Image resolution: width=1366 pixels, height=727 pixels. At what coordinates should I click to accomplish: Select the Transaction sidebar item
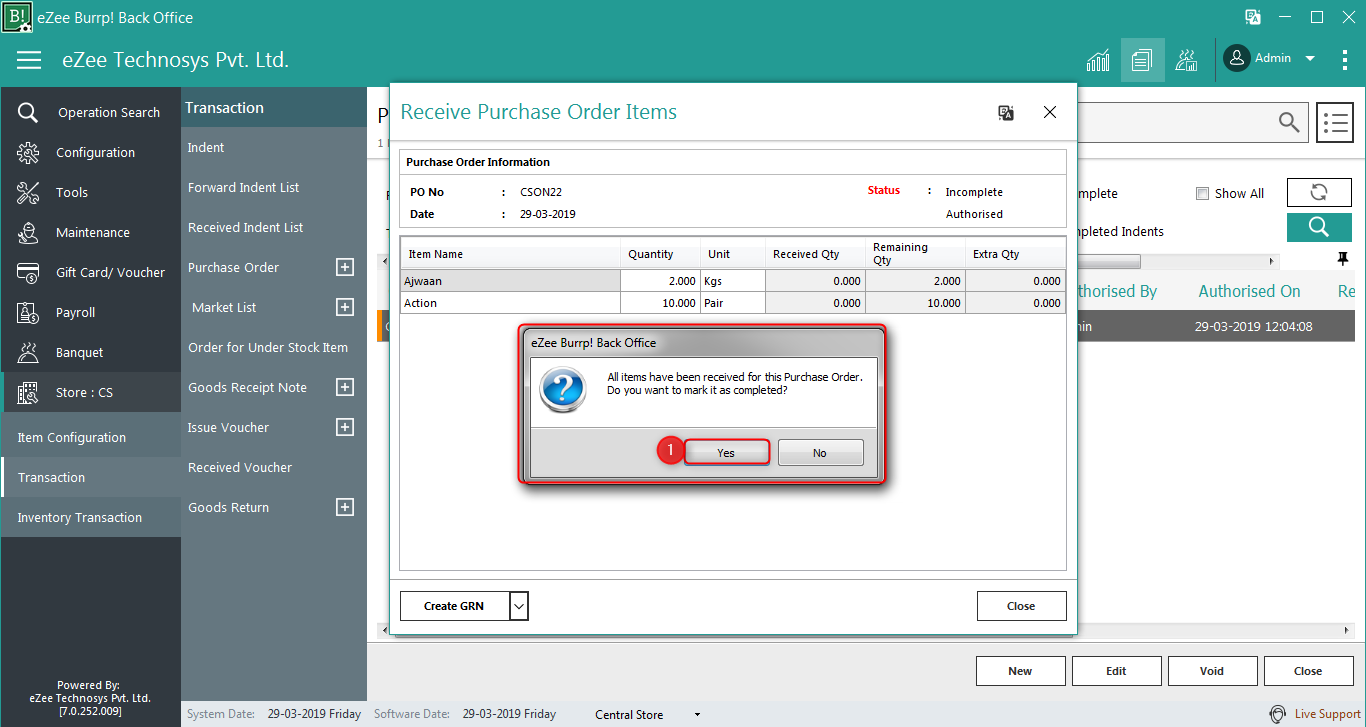(x=91, y=477)
